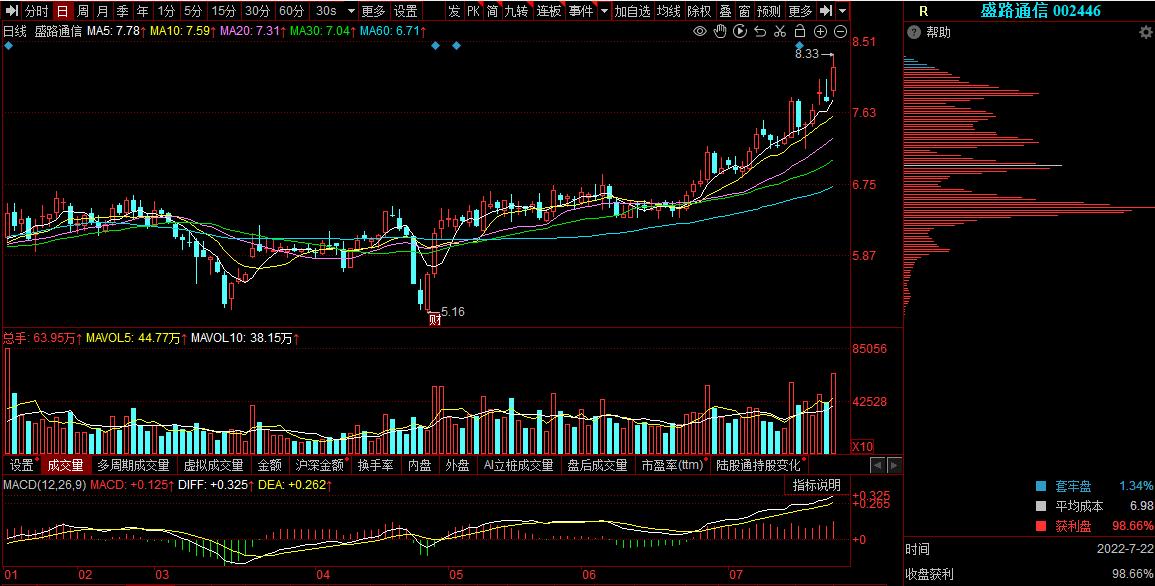Click the 叠 overlay button
The width and height of the screenshot is (1155, 586).
coord(726,11)
